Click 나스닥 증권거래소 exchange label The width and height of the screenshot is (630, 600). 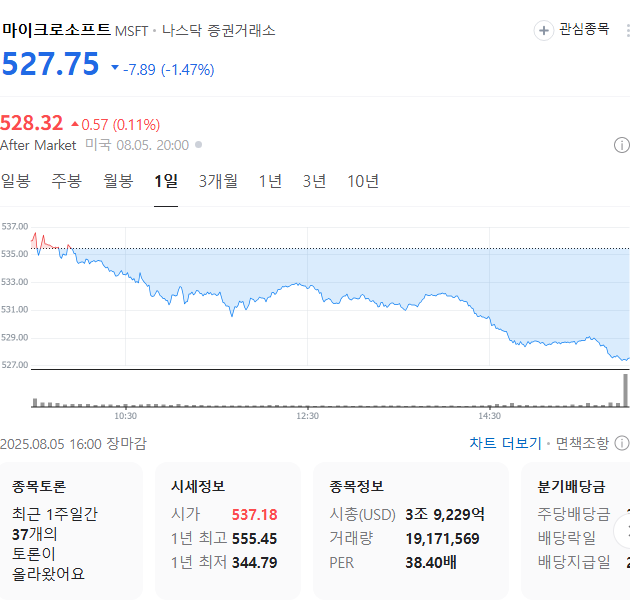click(219, 31)
